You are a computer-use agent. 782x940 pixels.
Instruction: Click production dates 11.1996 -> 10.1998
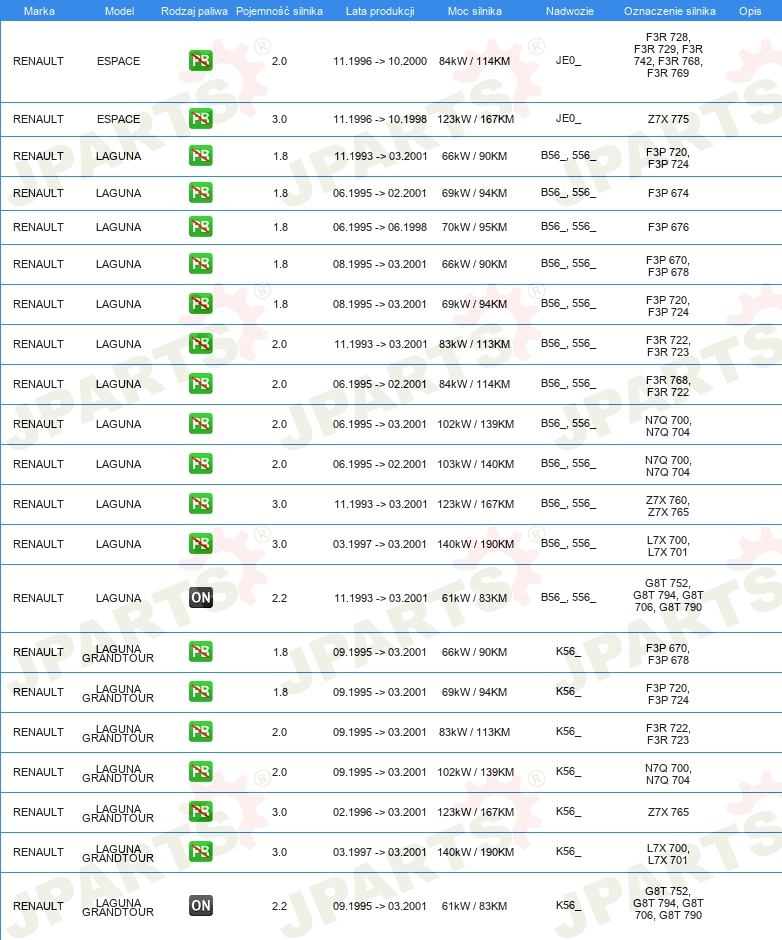click(x=380, y=119)
